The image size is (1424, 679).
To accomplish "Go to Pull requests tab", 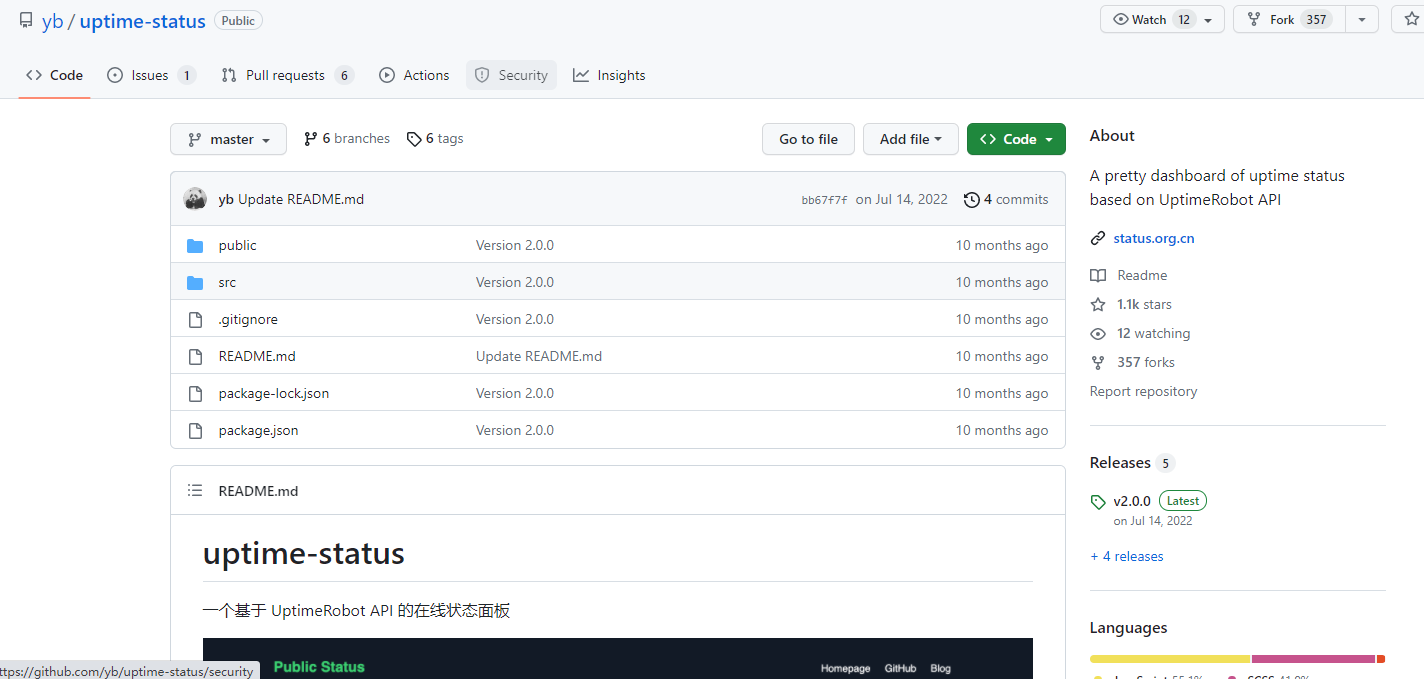I will point(288,75).
